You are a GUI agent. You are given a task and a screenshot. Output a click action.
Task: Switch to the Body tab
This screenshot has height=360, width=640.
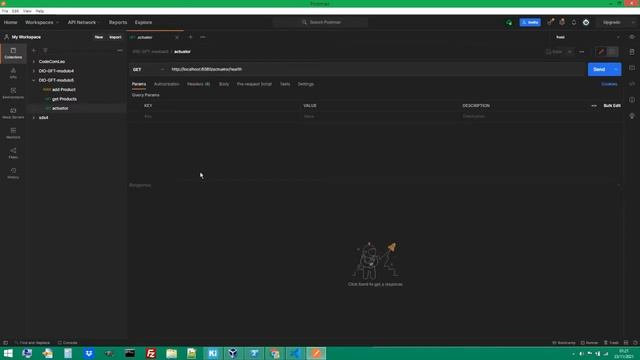pos(224,84)
